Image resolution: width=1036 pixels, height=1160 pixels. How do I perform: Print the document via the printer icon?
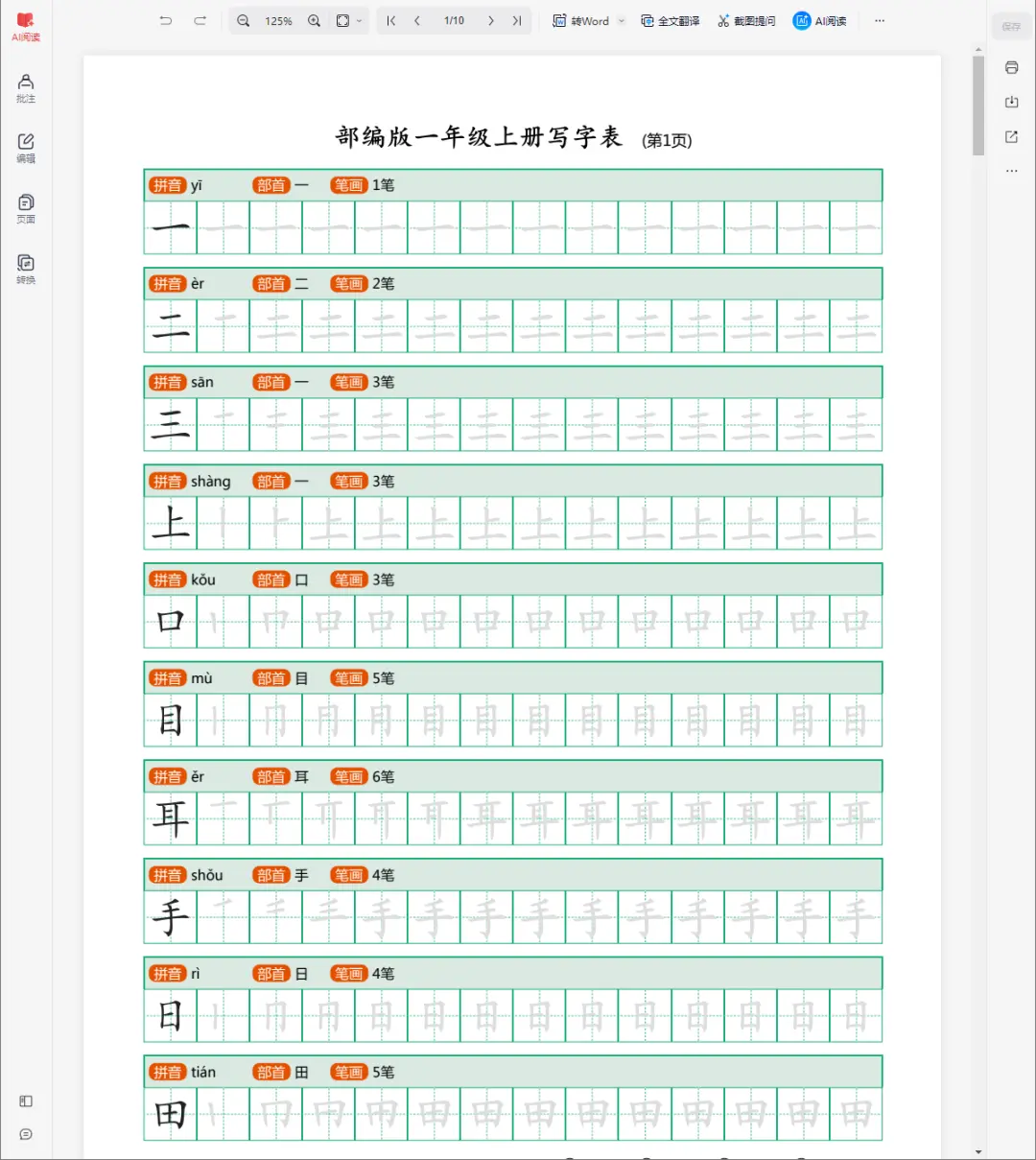click(x=1011, y=67)
